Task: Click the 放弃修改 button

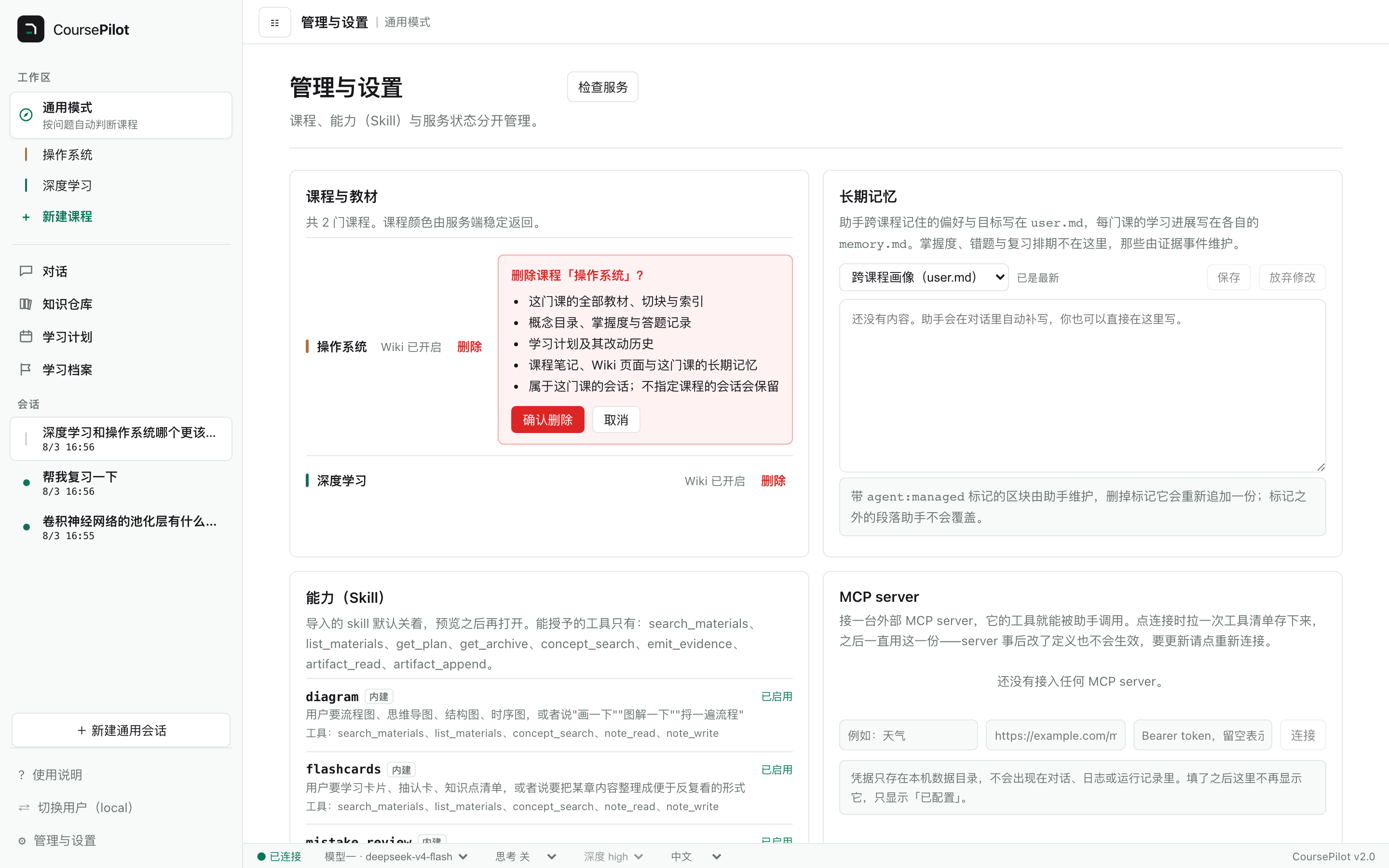Action: tap(1292, 277)
